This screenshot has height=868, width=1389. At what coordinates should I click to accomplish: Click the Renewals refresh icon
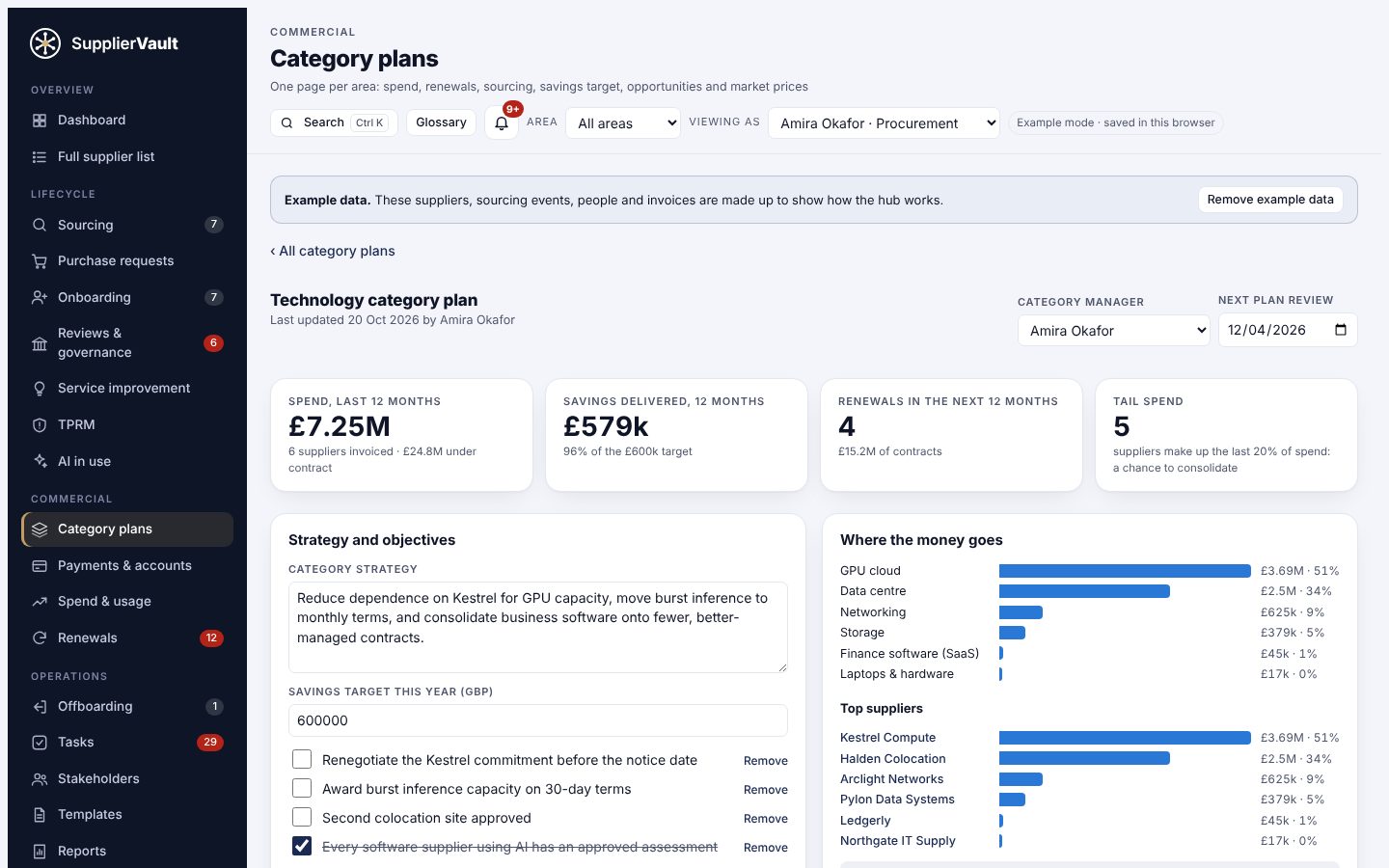tap(40, 638)
